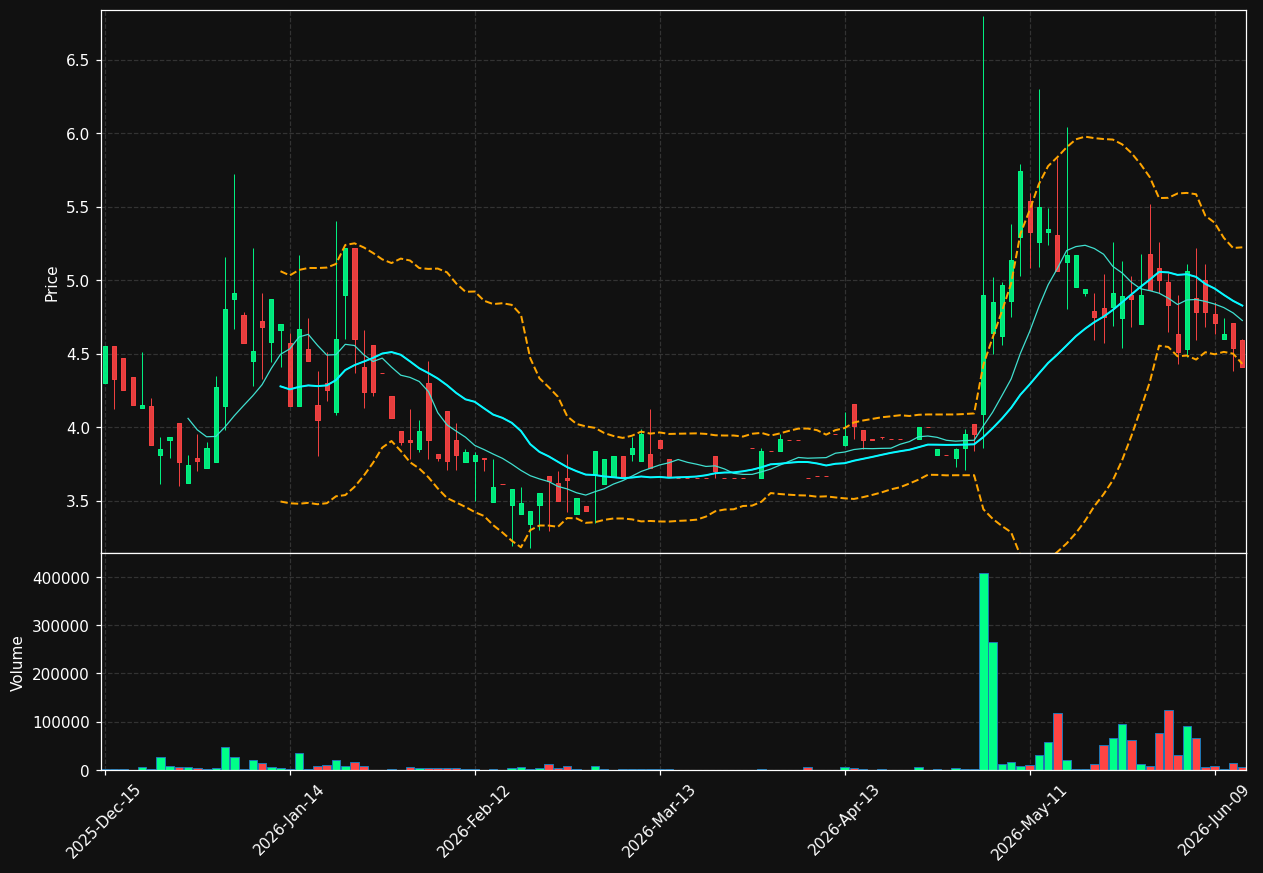The height and width of the screenshot is (873, 1263).
Task: Click the 400000 volume axis value
Action: click(63, 578)
